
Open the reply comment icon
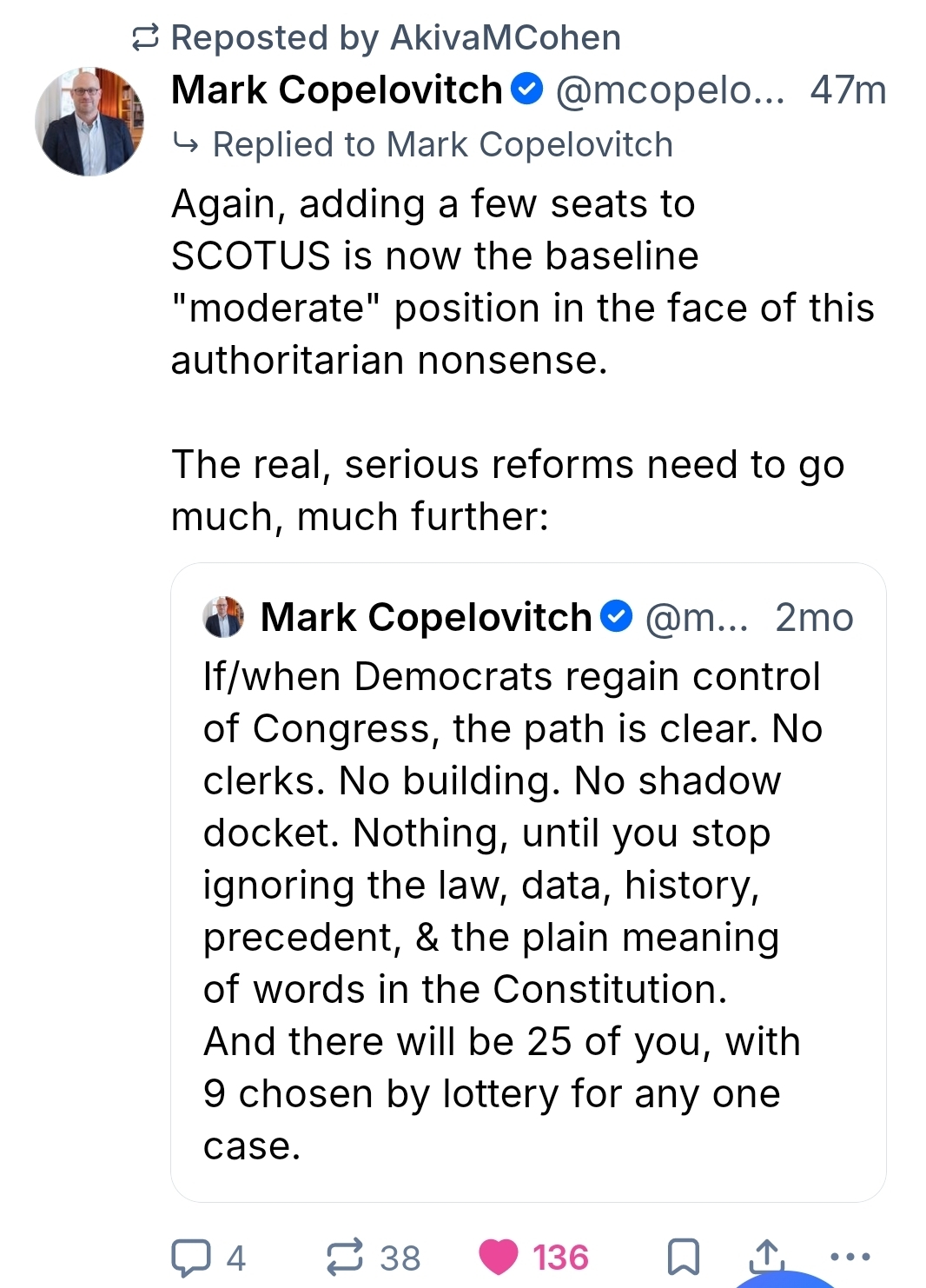pyautogui.click(x=191, y=1257)
